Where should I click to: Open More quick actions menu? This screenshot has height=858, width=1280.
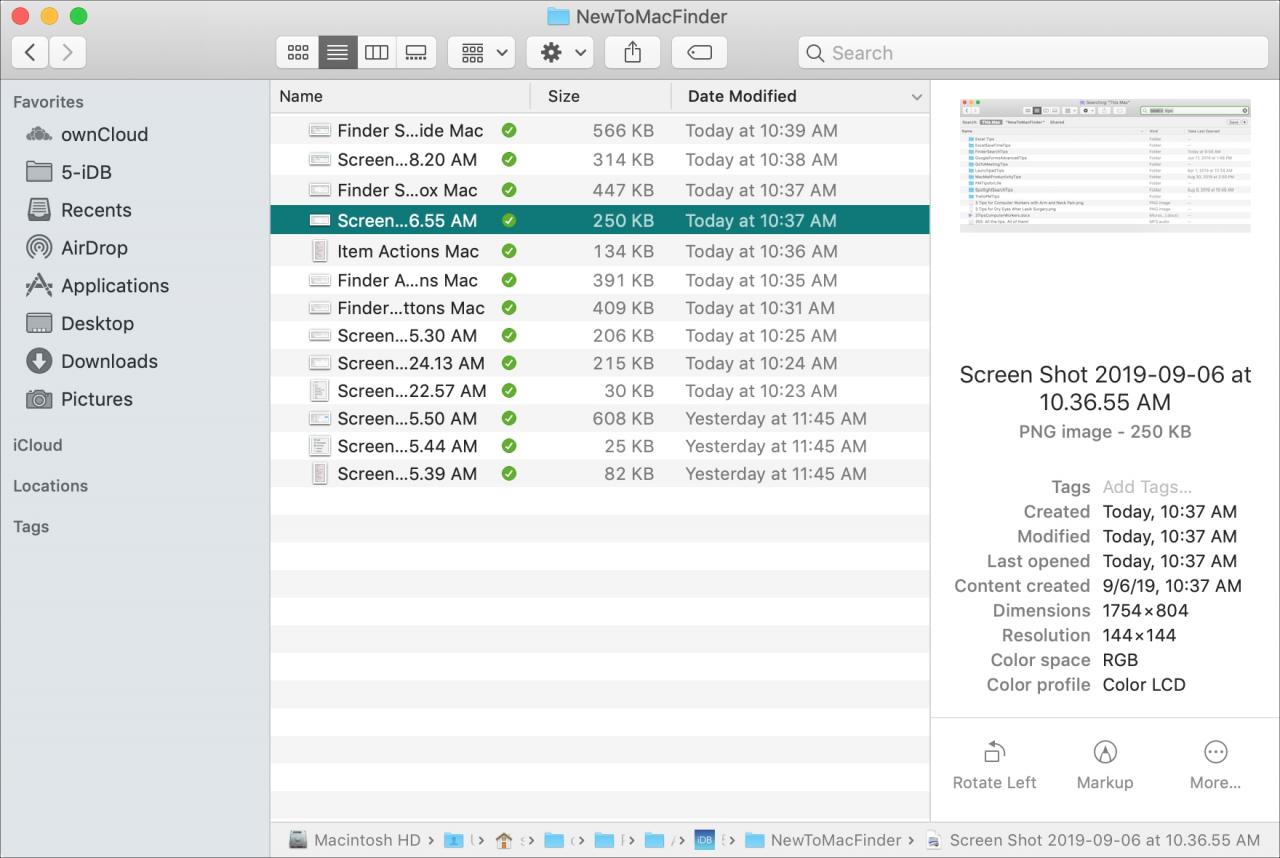coord(1215,765)
